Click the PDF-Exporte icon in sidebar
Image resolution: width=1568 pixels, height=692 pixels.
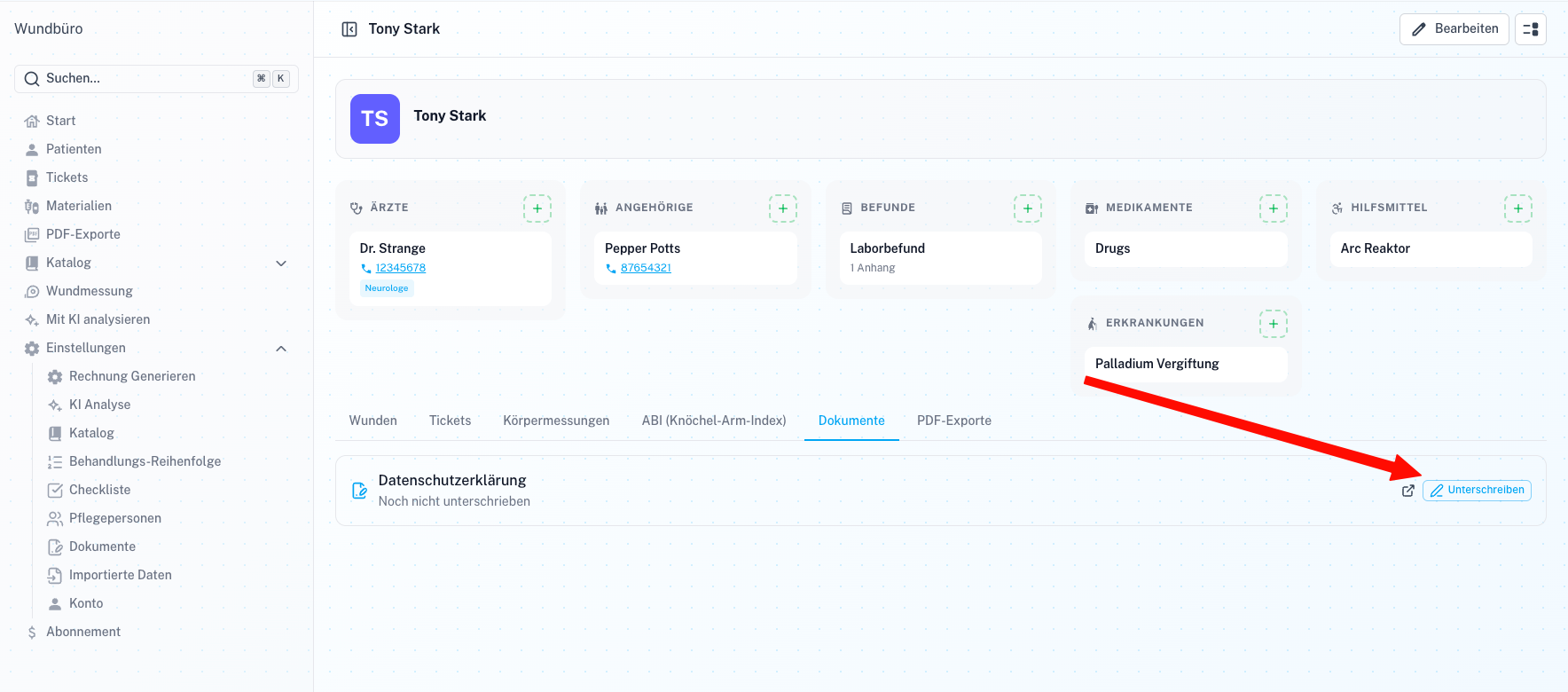32,235
